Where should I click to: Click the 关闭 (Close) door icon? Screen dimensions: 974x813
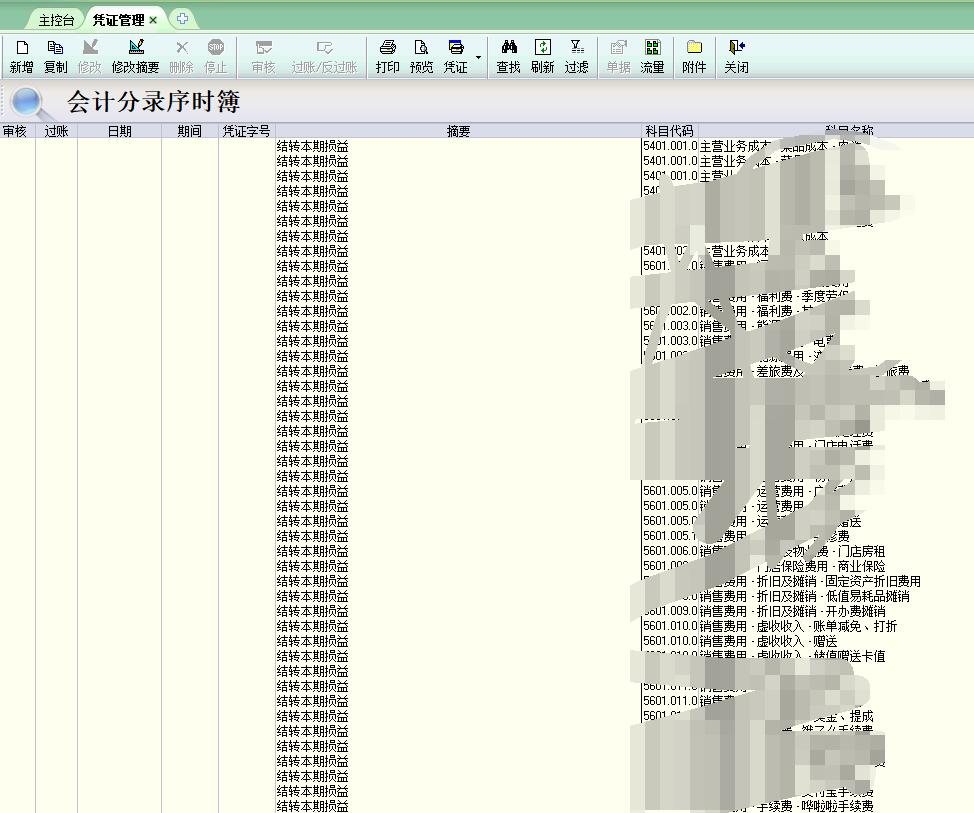coord(736,57)
